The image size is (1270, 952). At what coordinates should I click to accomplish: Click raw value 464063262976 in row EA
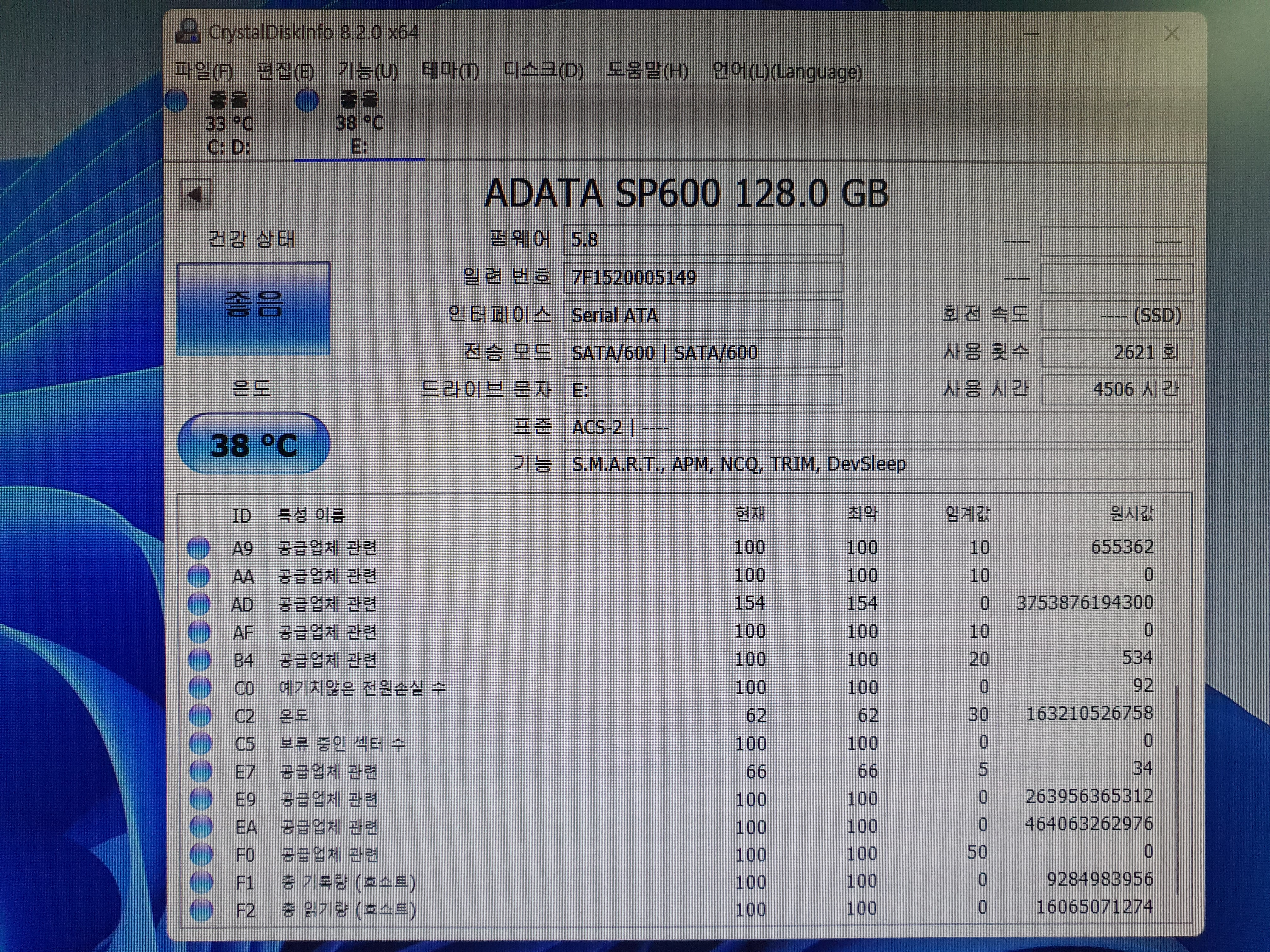(1089, 824)
